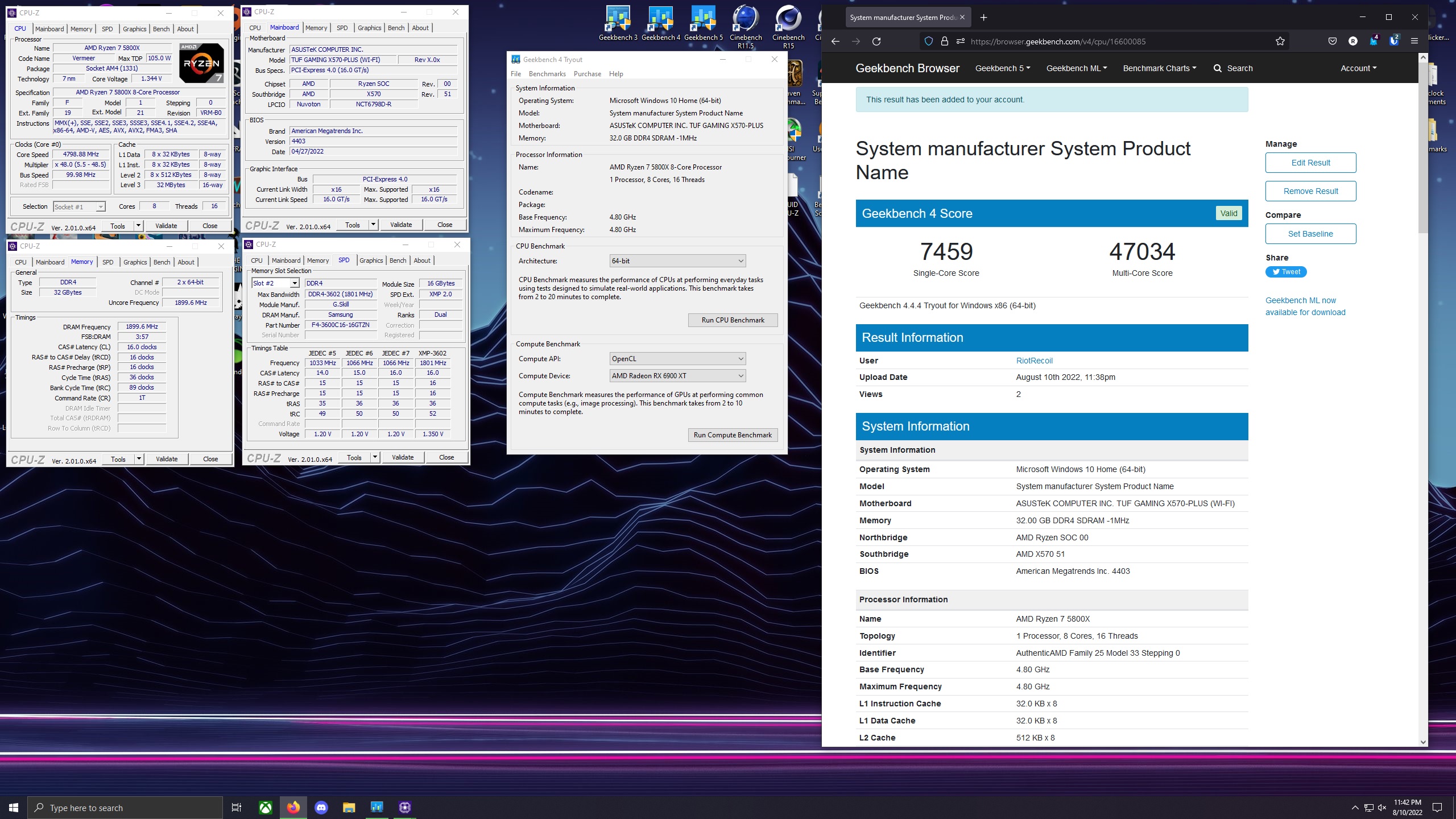Click the muted volume tray icon
Screen dimensions: 1456x819
click(x=1382, y=808)
